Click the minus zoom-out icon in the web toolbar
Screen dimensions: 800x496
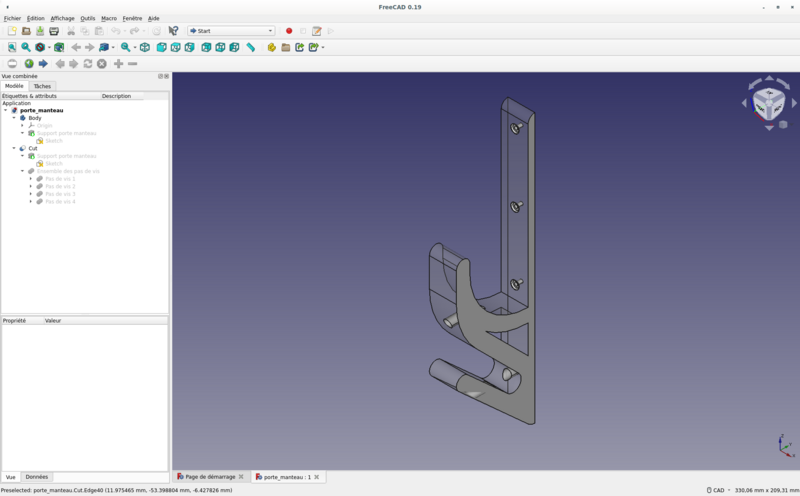(133, 64)
